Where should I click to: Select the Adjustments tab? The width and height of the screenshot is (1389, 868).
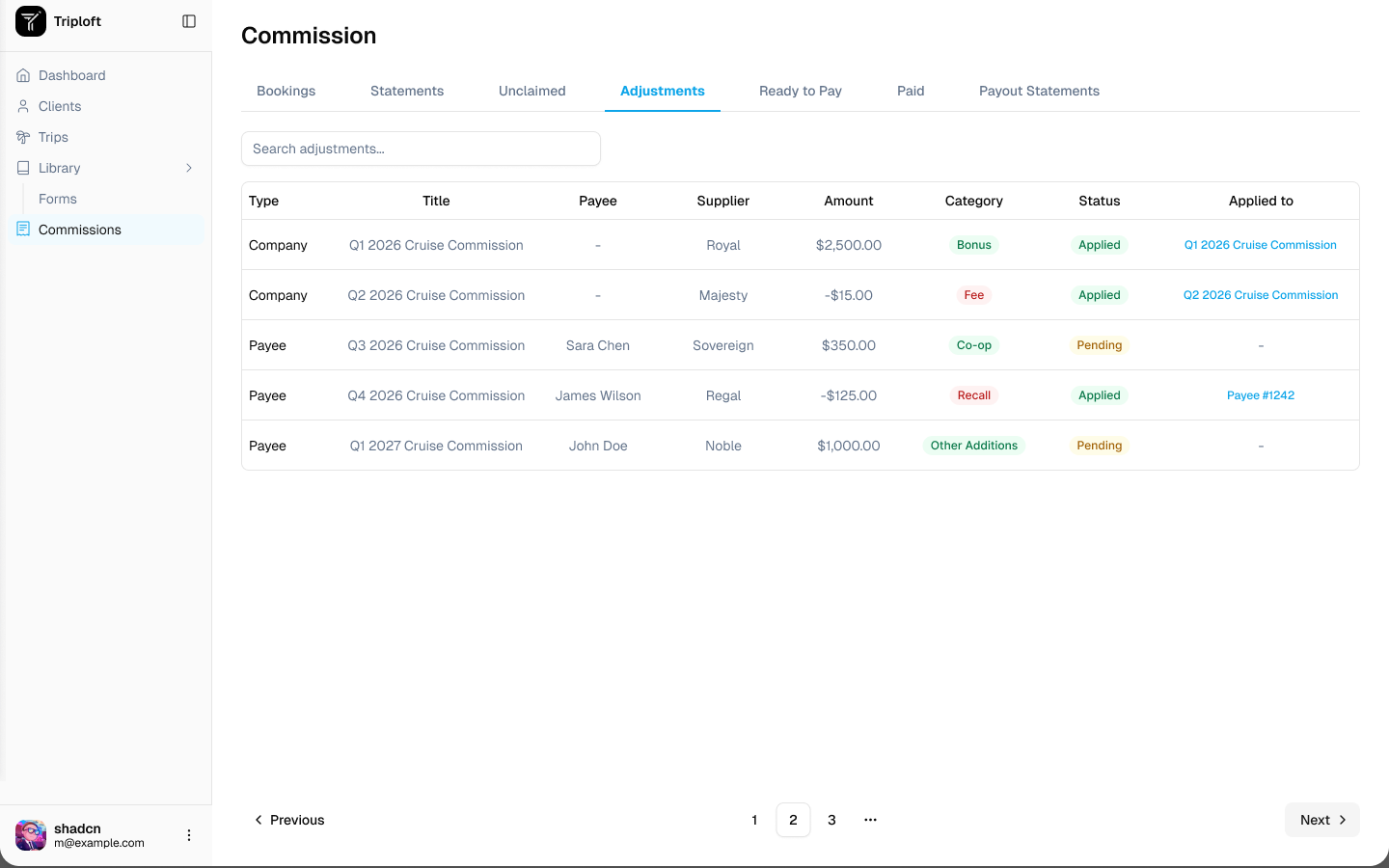pos(663,91)
